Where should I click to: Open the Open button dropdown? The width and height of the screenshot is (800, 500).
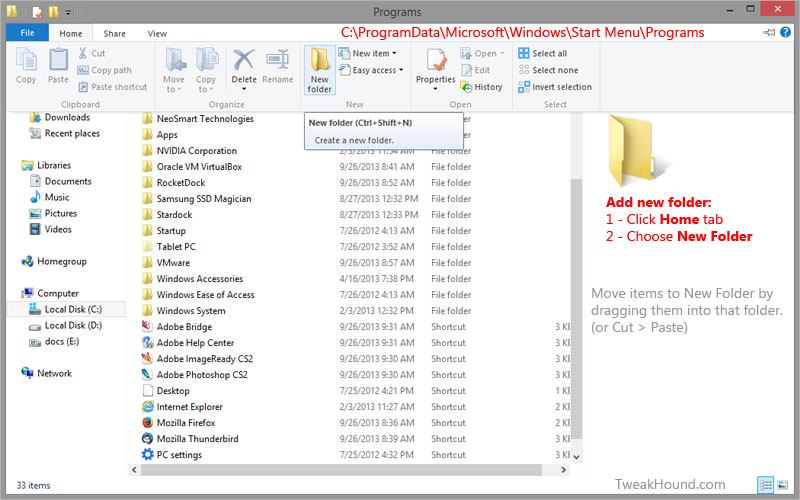[x=482, y=53]
